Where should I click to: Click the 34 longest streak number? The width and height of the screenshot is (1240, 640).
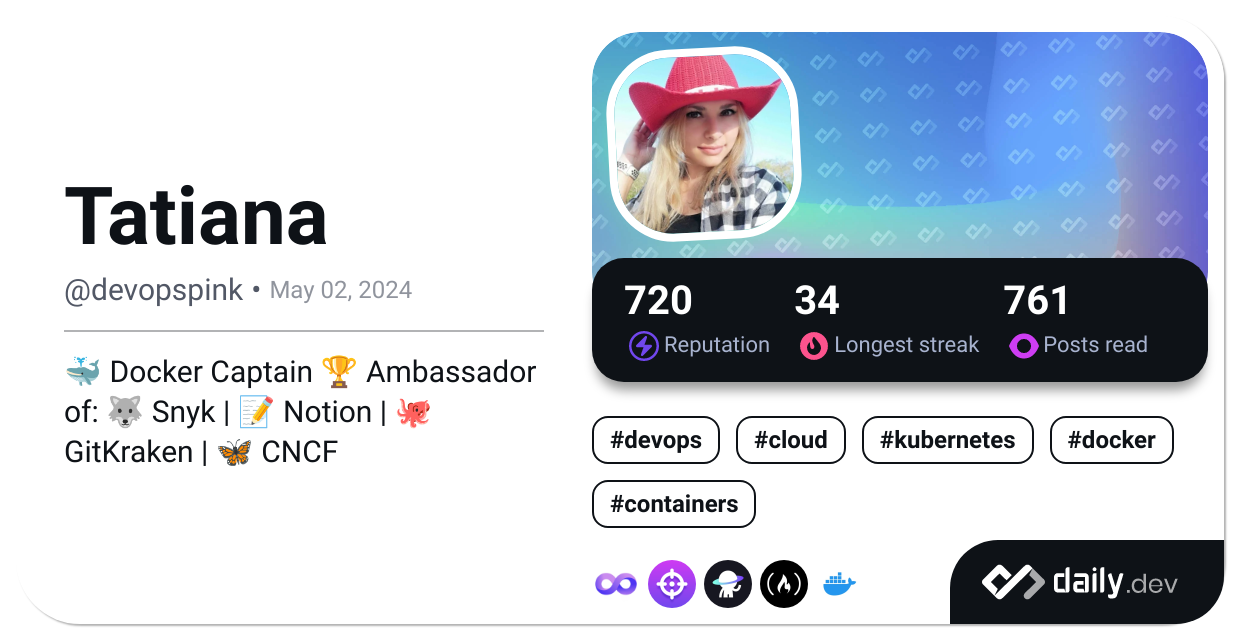point(817,301)
